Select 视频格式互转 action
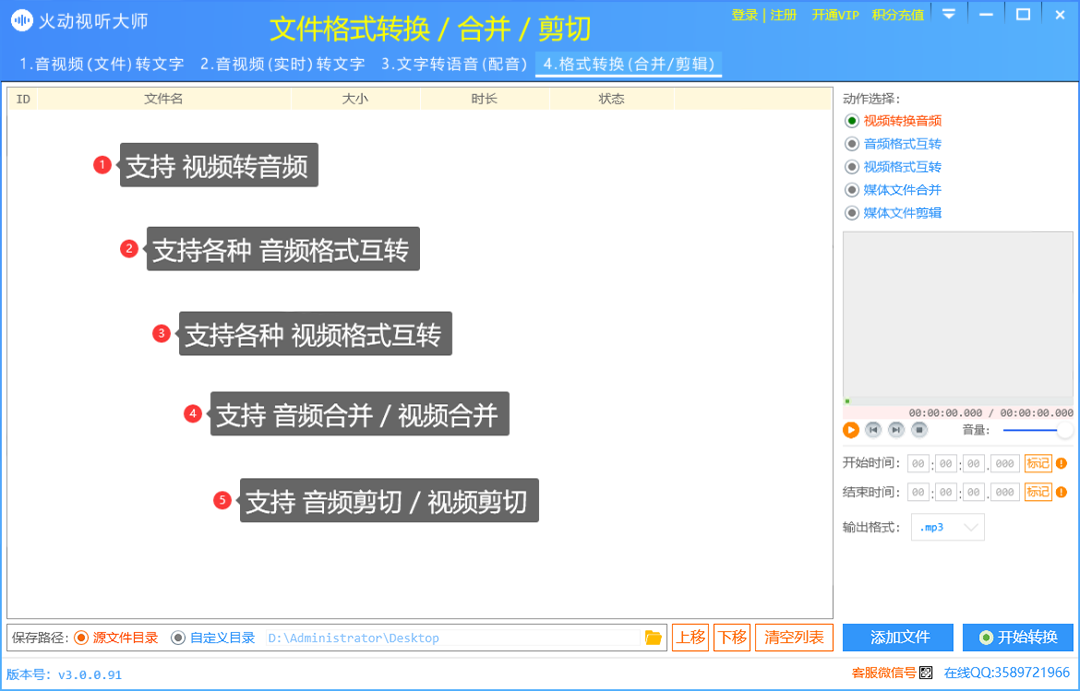1080x691 pixels. coord(893,167)
